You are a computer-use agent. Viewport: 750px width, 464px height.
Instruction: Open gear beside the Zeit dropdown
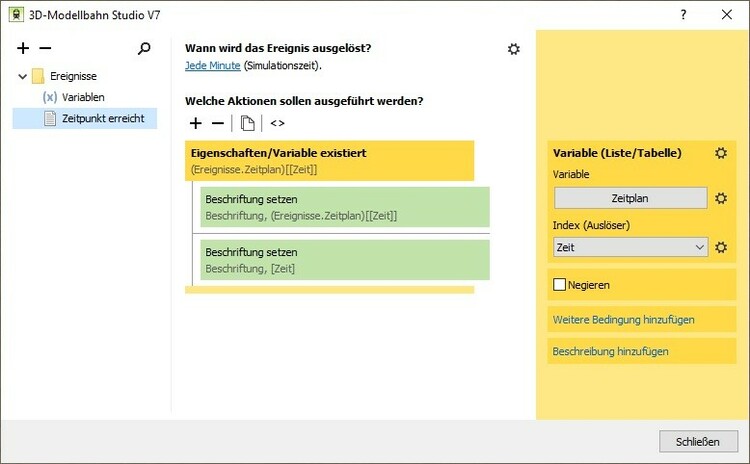[721, 247]
